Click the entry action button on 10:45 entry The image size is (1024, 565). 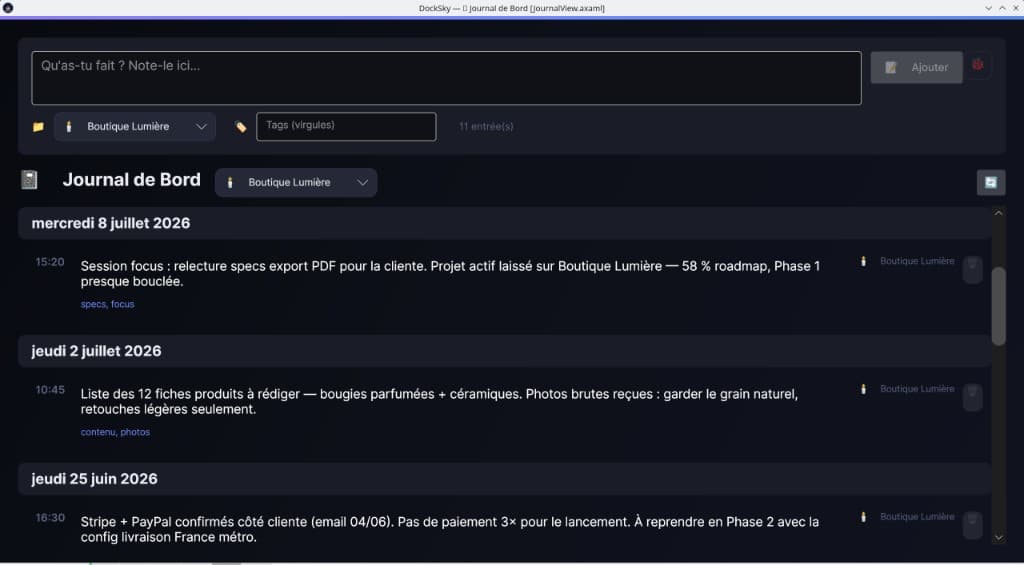[x=972, y=397]
